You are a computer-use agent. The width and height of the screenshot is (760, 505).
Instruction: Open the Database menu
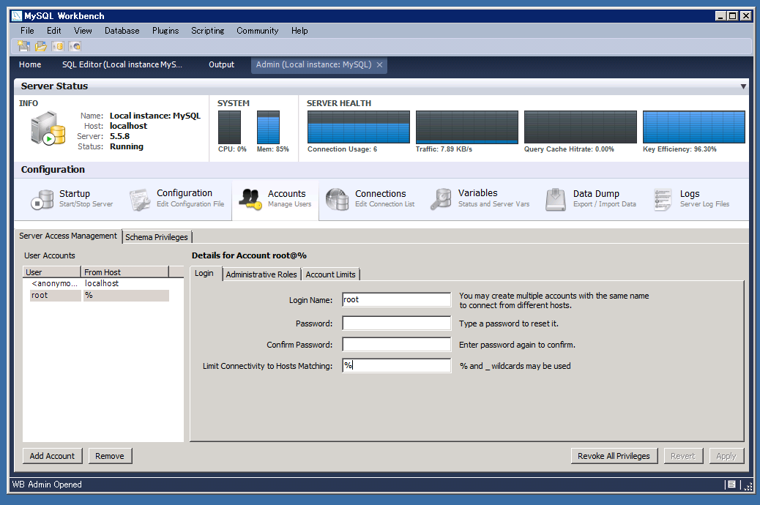pyautogui.click(x=122, y=31)
